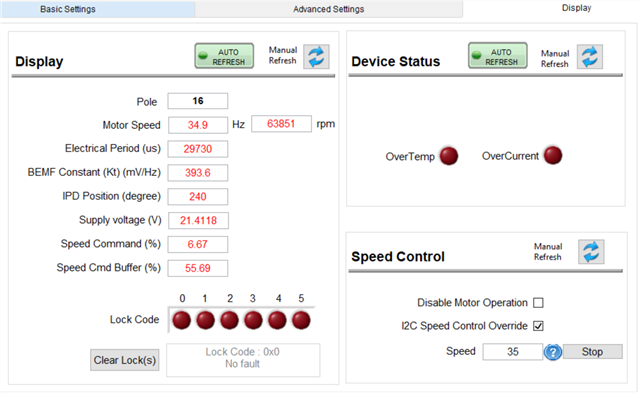
Task: Click Lock Code indicator 0
Action: (x=182, y=320)
